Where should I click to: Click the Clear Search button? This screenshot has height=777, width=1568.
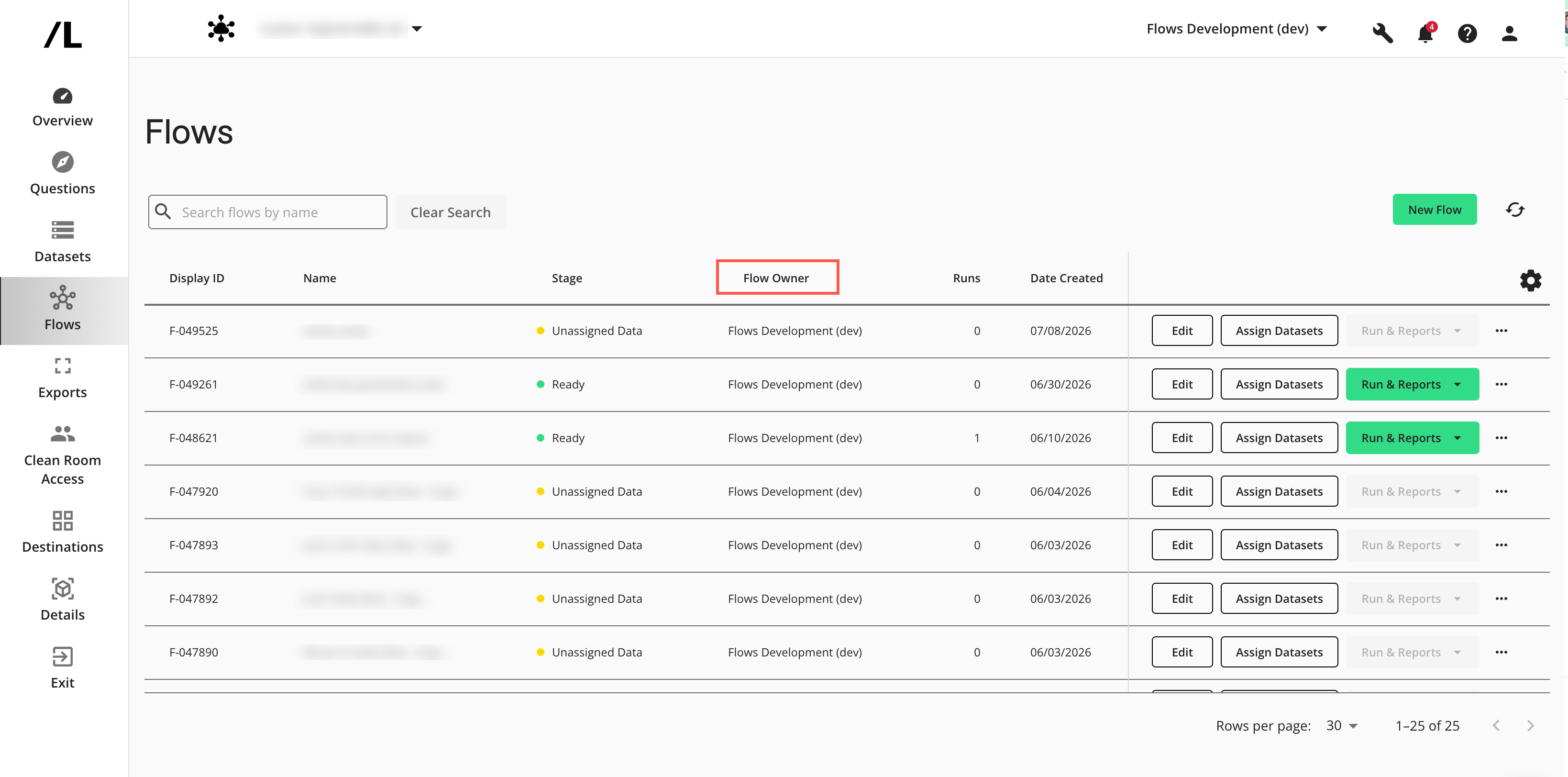click(451, 212)
